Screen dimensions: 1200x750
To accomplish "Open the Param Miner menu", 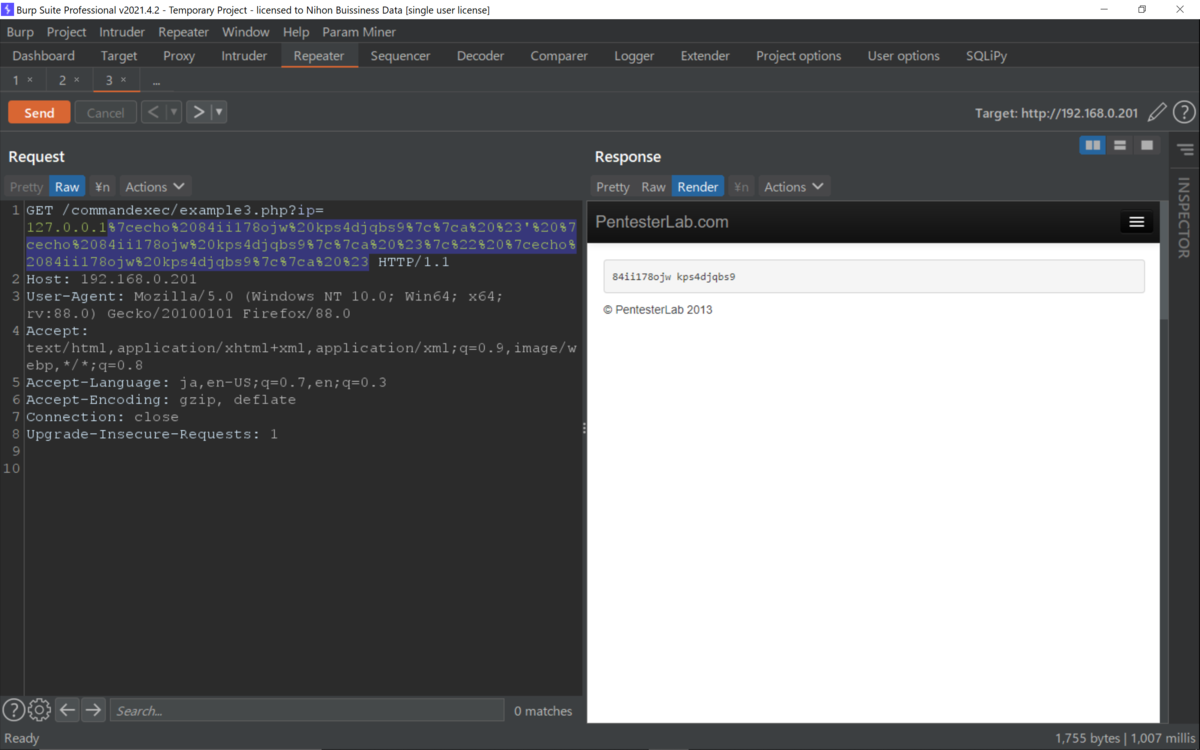I will coord(359,32).
